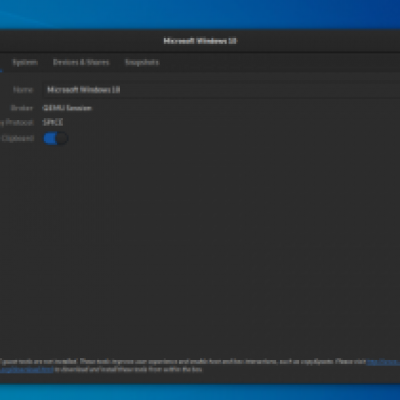Image resolution: width=400 pixels, height=400 pixels.
Task: Edit the Name field with Microsoft Windows 10
Action: pyautogui.click(x=221, y=90)
